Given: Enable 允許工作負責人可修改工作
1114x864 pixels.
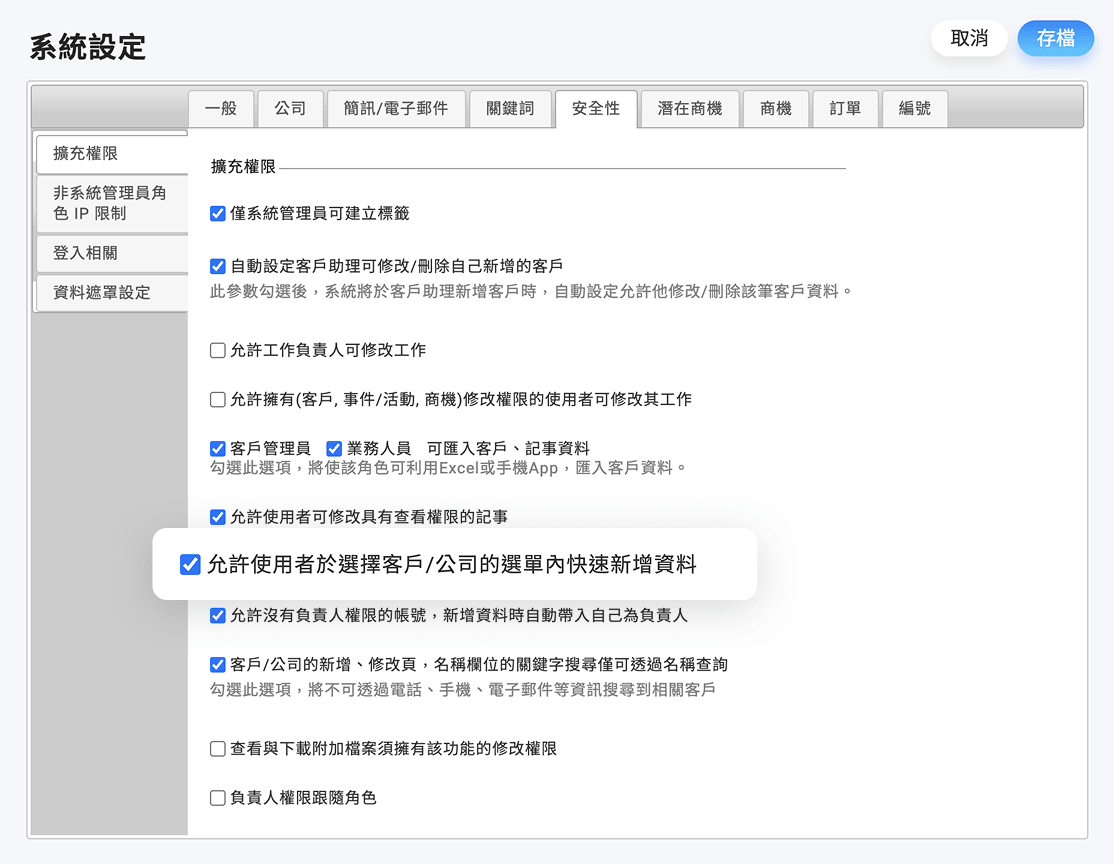Looking at the screenshot, I should tap(218, 350).
